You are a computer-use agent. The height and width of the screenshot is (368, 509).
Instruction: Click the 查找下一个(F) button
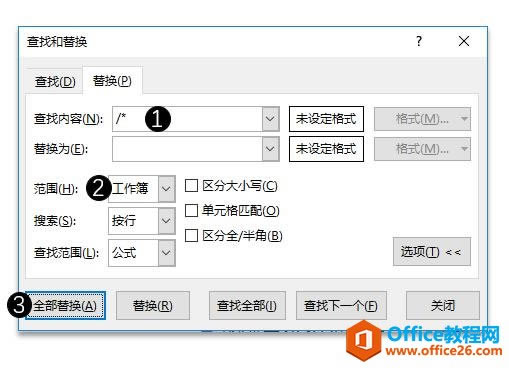pos(341,306)
